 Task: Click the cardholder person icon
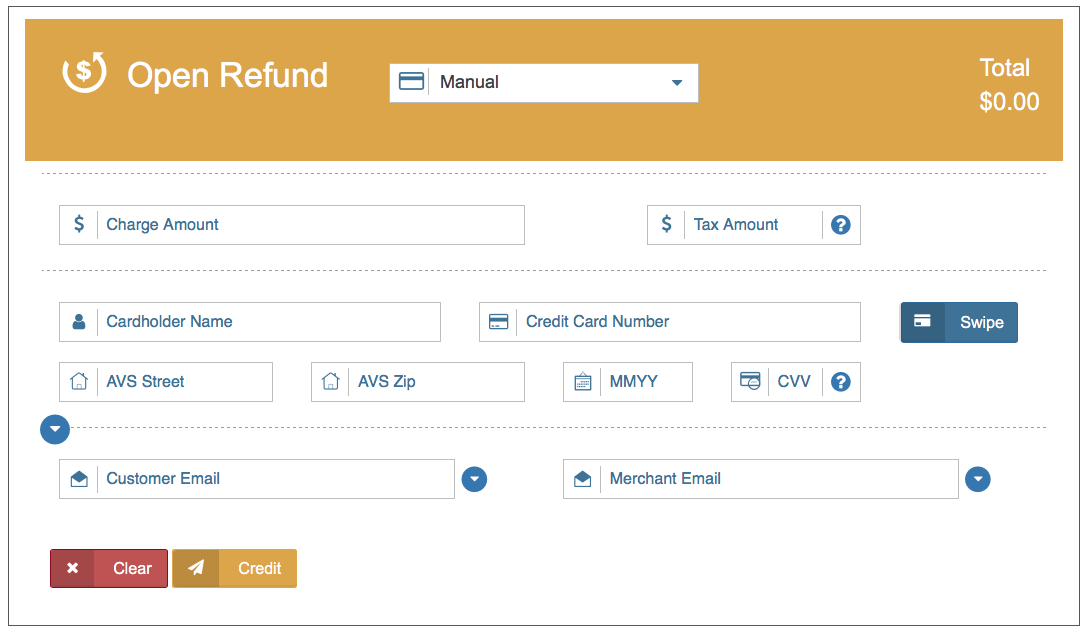pyautogui.click(x=79, y=321)
